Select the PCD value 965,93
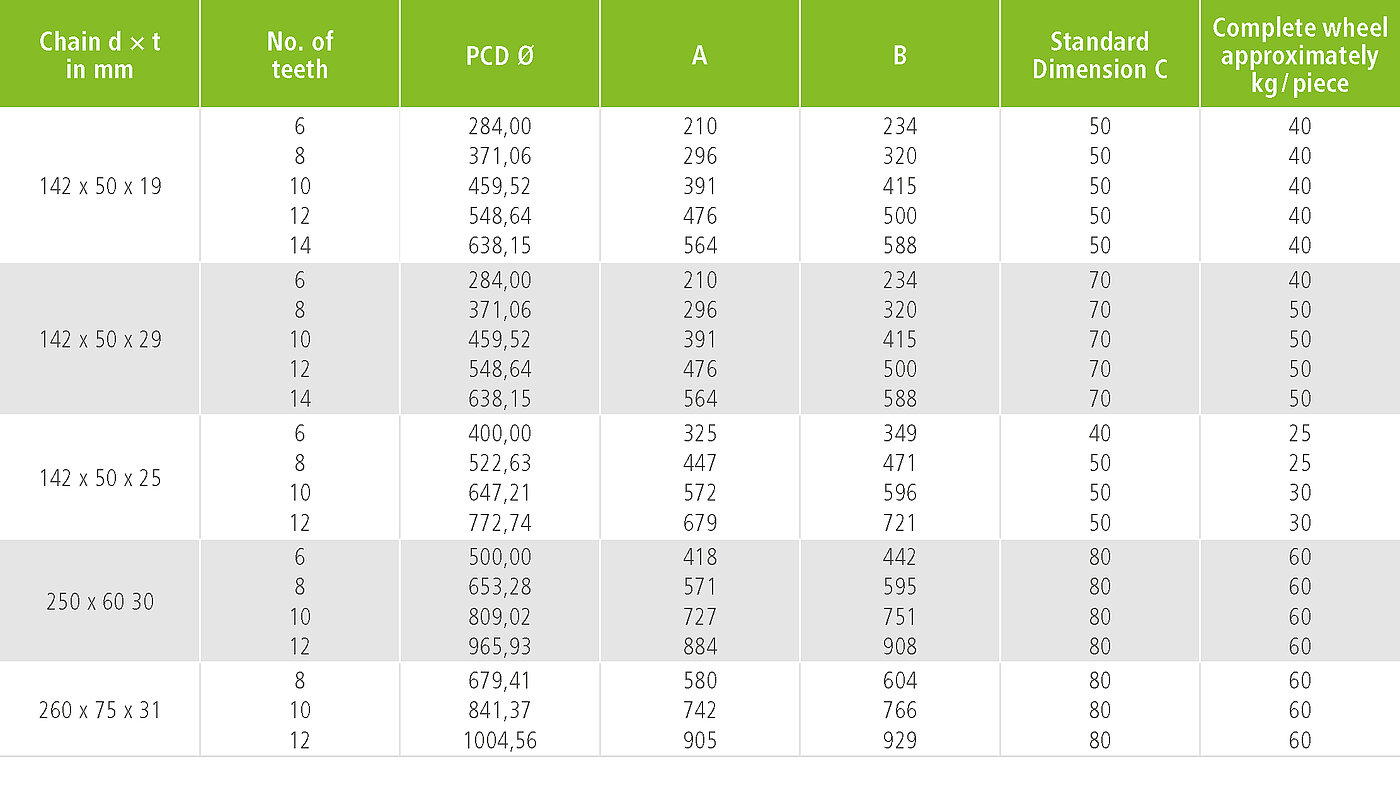This screenshot has width=1400, height=797. click(500, 647)
